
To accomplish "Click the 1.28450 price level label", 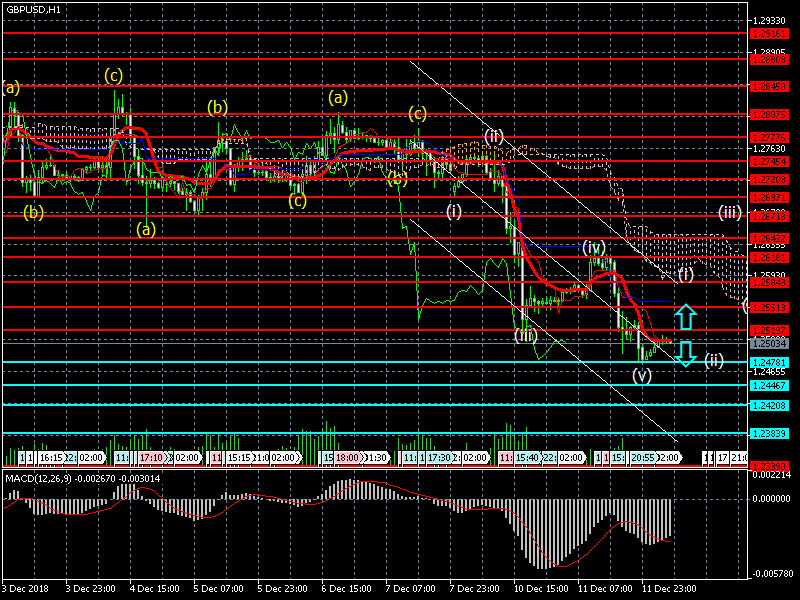I will tap(769, 87).
